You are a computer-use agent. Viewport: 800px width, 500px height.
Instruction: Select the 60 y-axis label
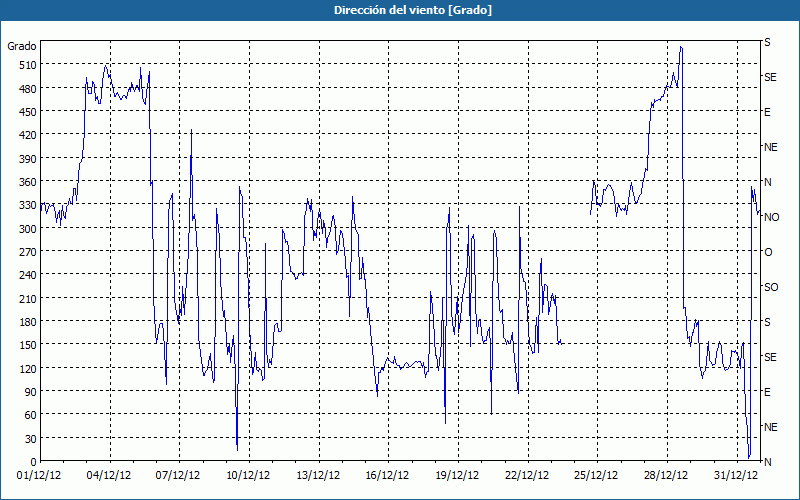click(31, 415)
